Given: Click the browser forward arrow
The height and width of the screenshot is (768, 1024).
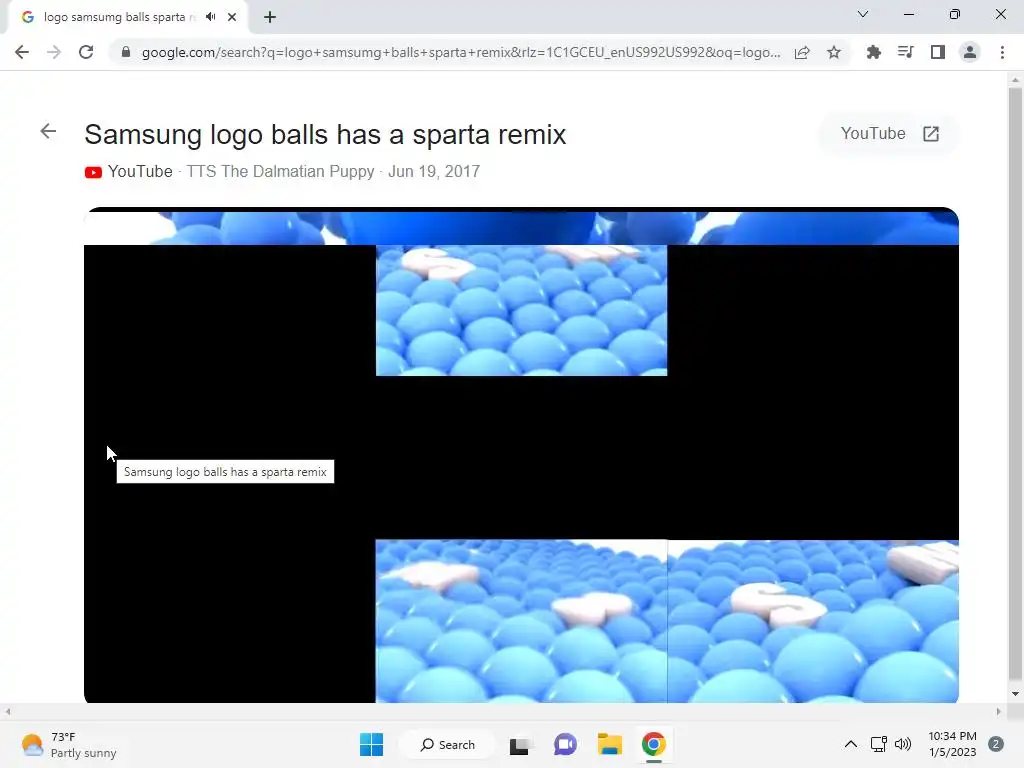Looking at the screenshot, I should (x=54, y=52).
